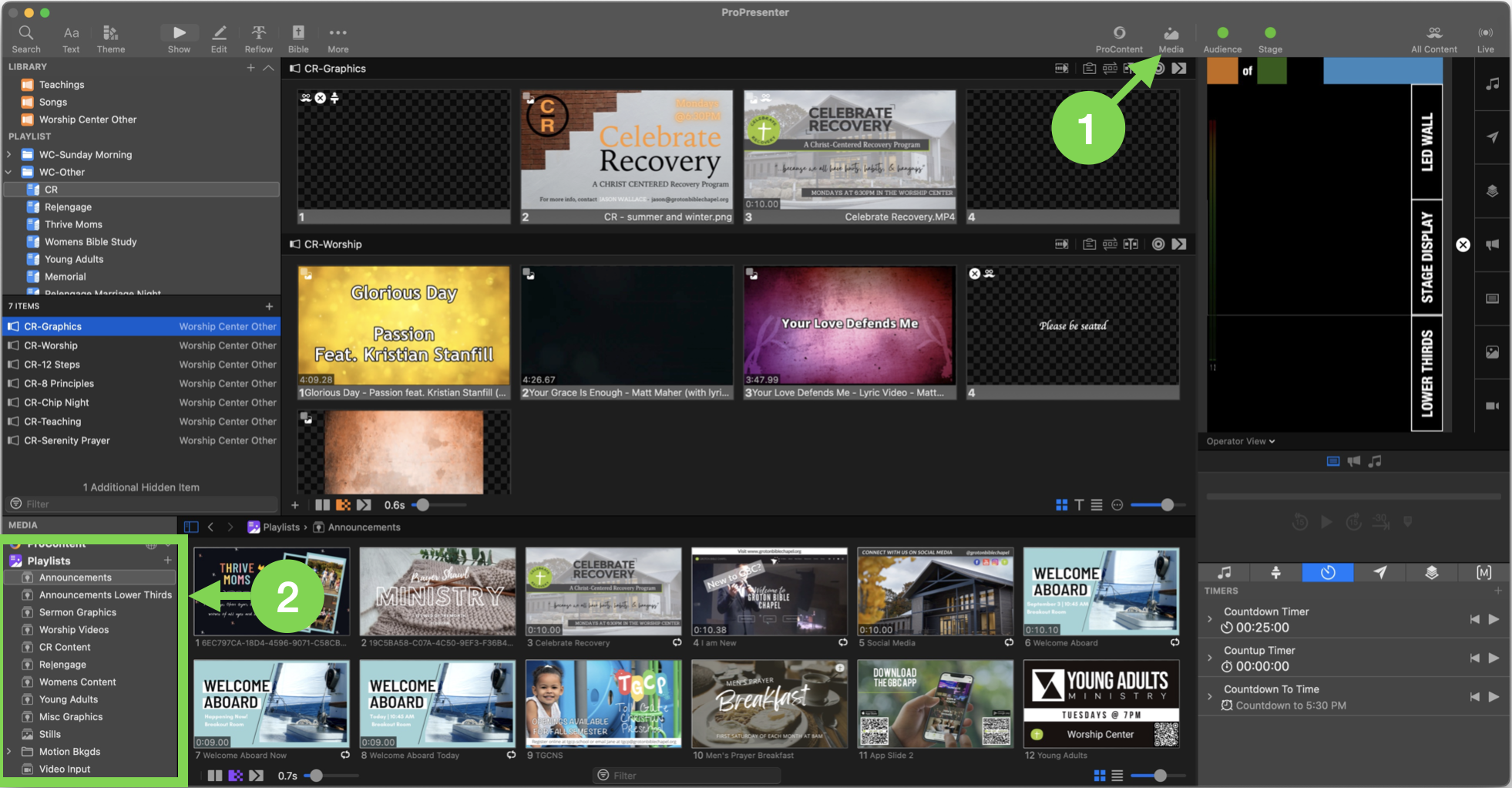1512x788 pixels.
Task: Switch to the Audio tab in lower panel
Action: click(x=1224, y=572)
